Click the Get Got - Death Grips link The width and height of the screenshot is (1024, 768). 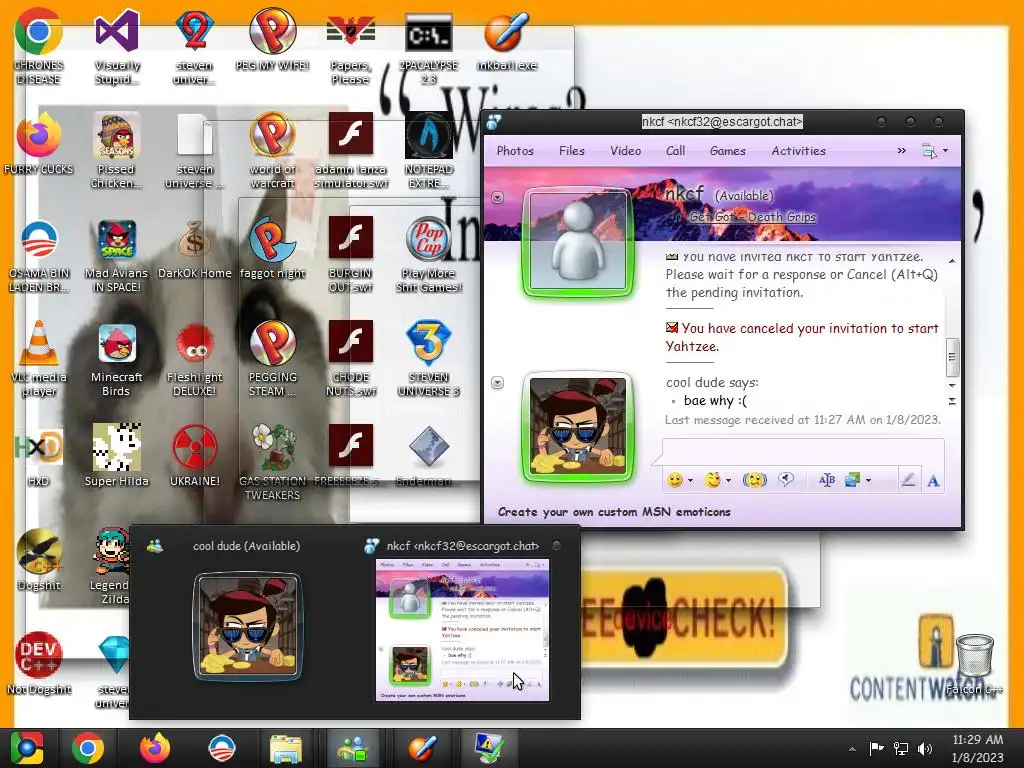[x=752, y=217]
